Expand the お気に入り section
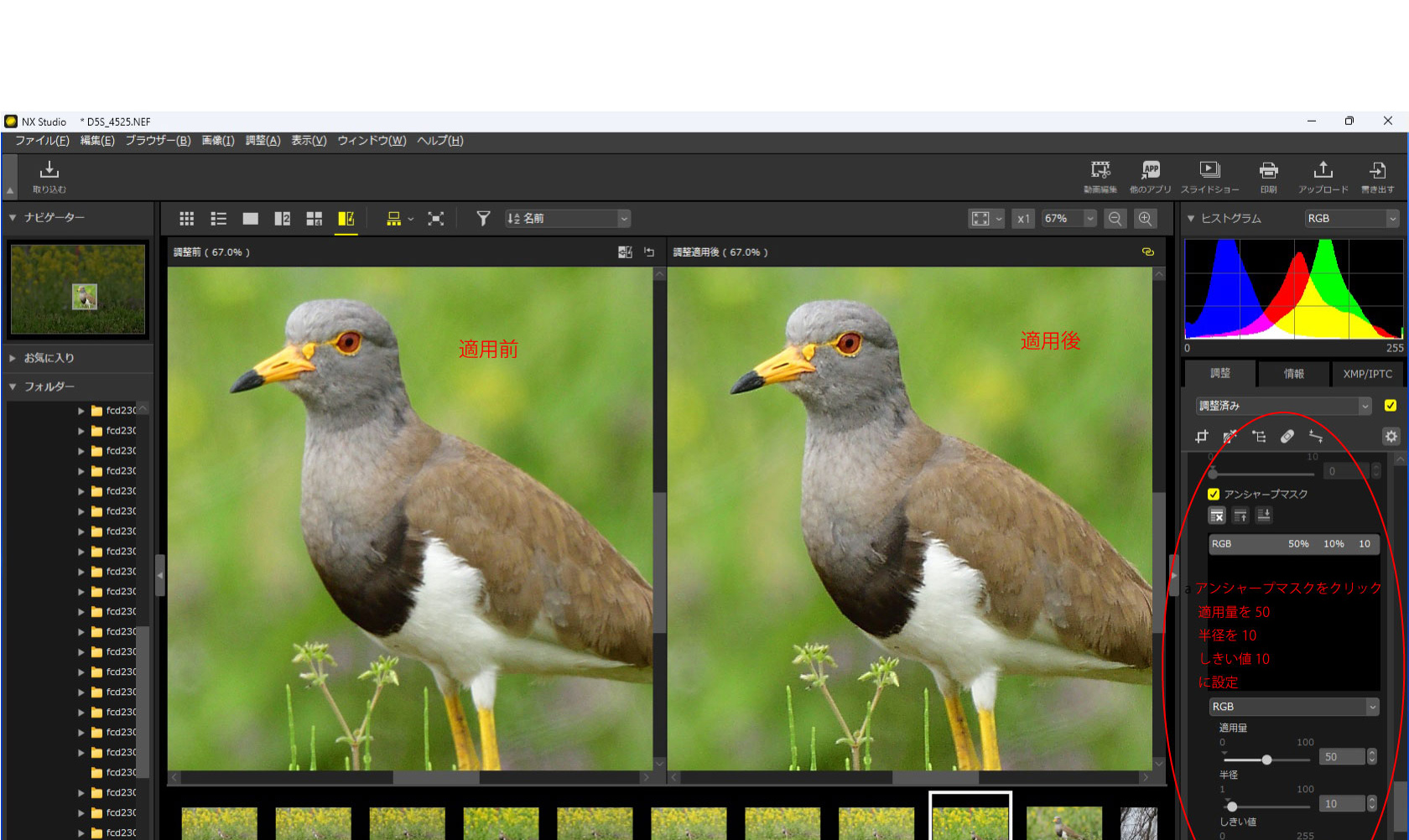The image size is (1409, 840). coord(13,358)
